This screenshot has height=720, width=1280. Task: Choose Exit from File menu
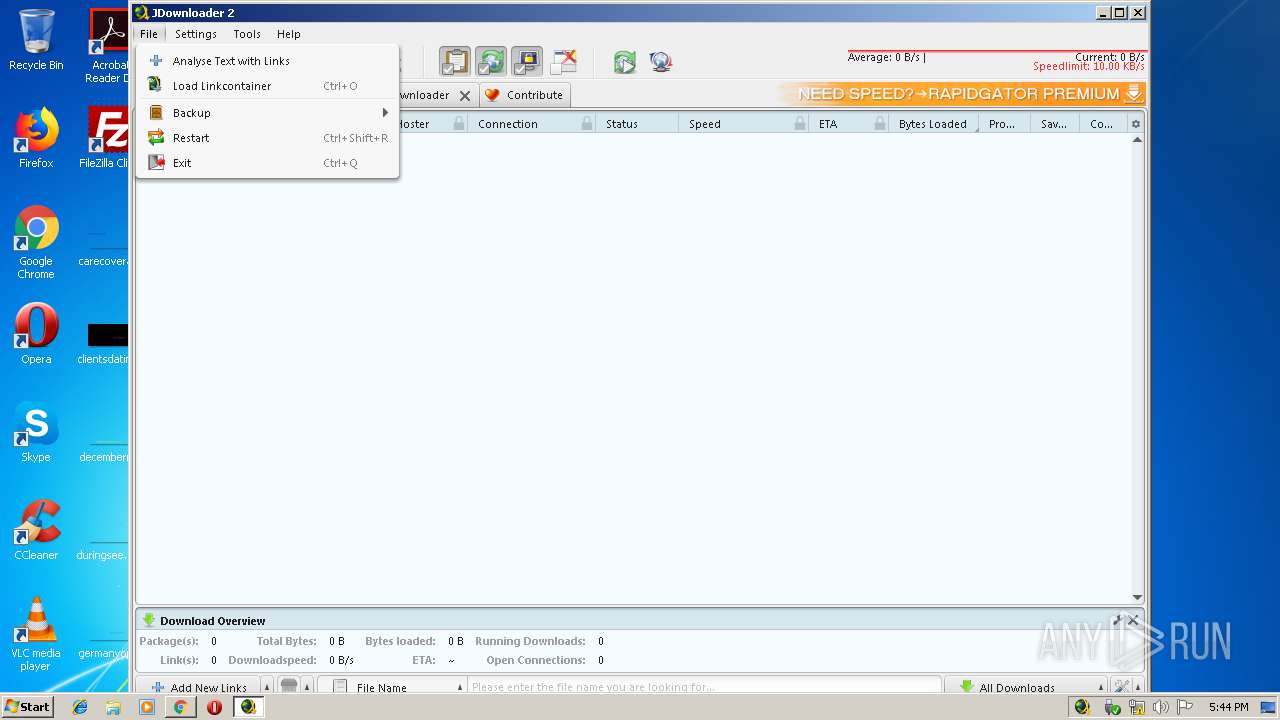(x=267, y=163)
